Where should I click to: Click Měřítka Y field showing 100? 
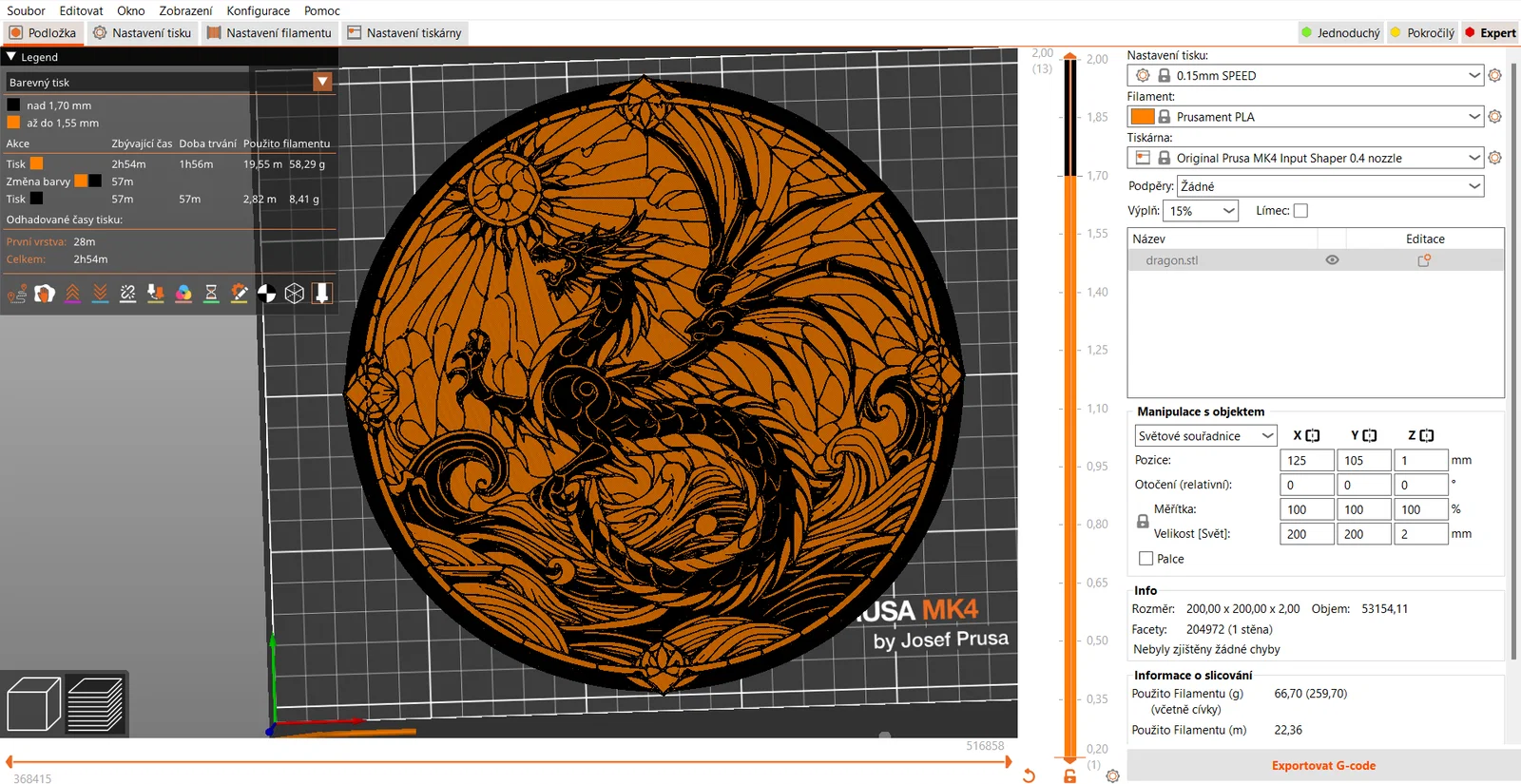(1364, 509)
